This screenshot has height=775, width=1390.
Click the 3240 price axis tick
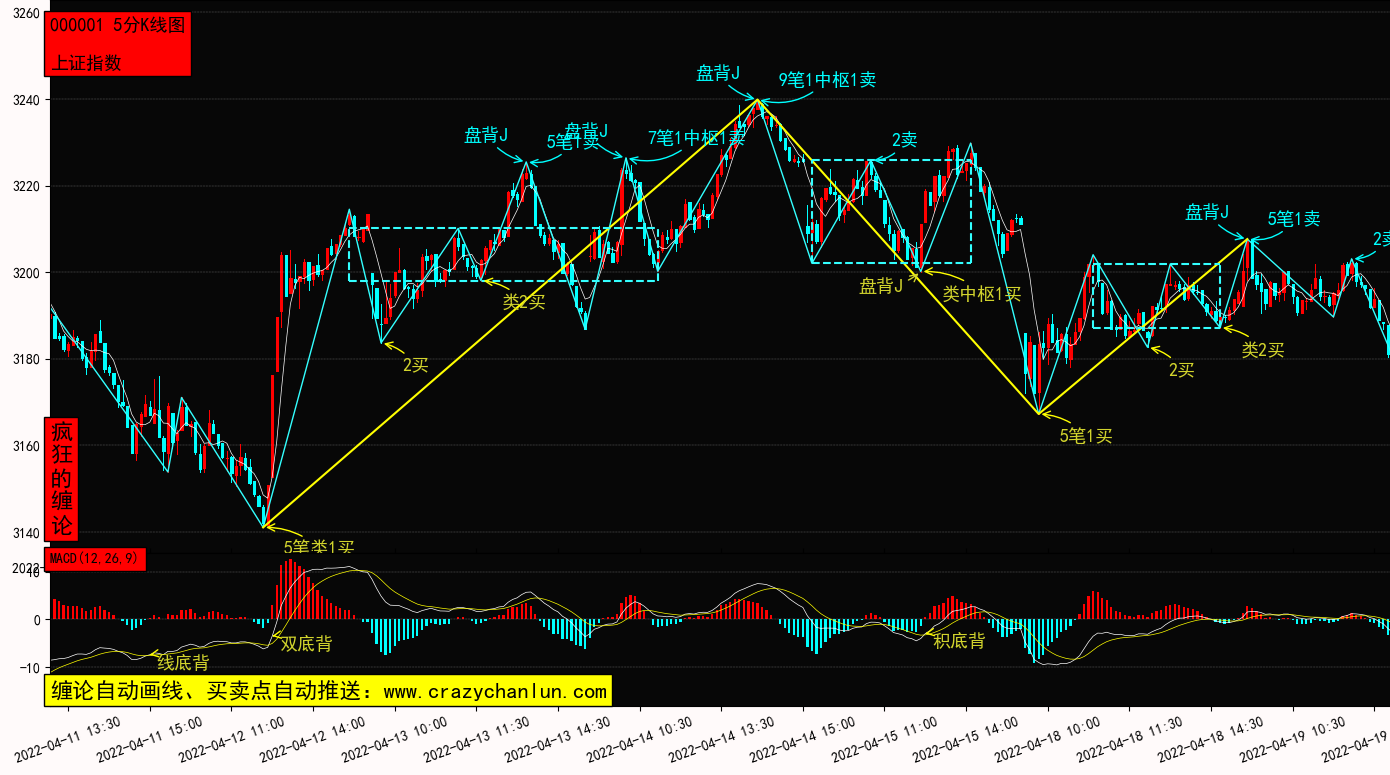[25, 101]
